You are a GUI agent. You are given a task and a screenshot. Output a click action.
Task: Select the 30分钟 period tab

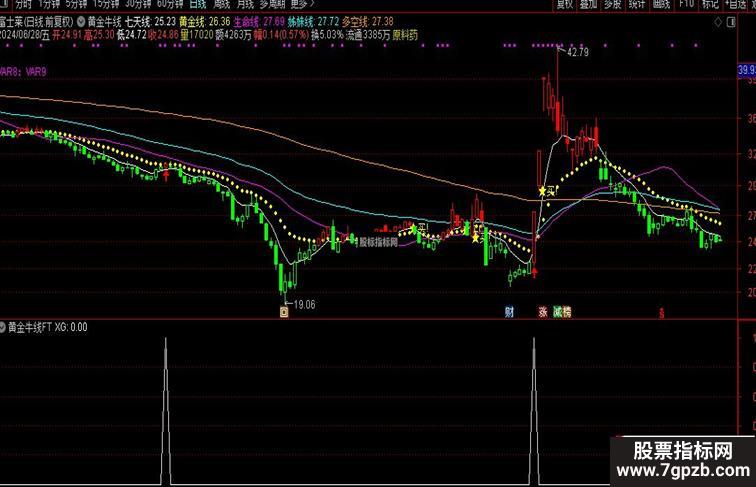coord(138,4)
